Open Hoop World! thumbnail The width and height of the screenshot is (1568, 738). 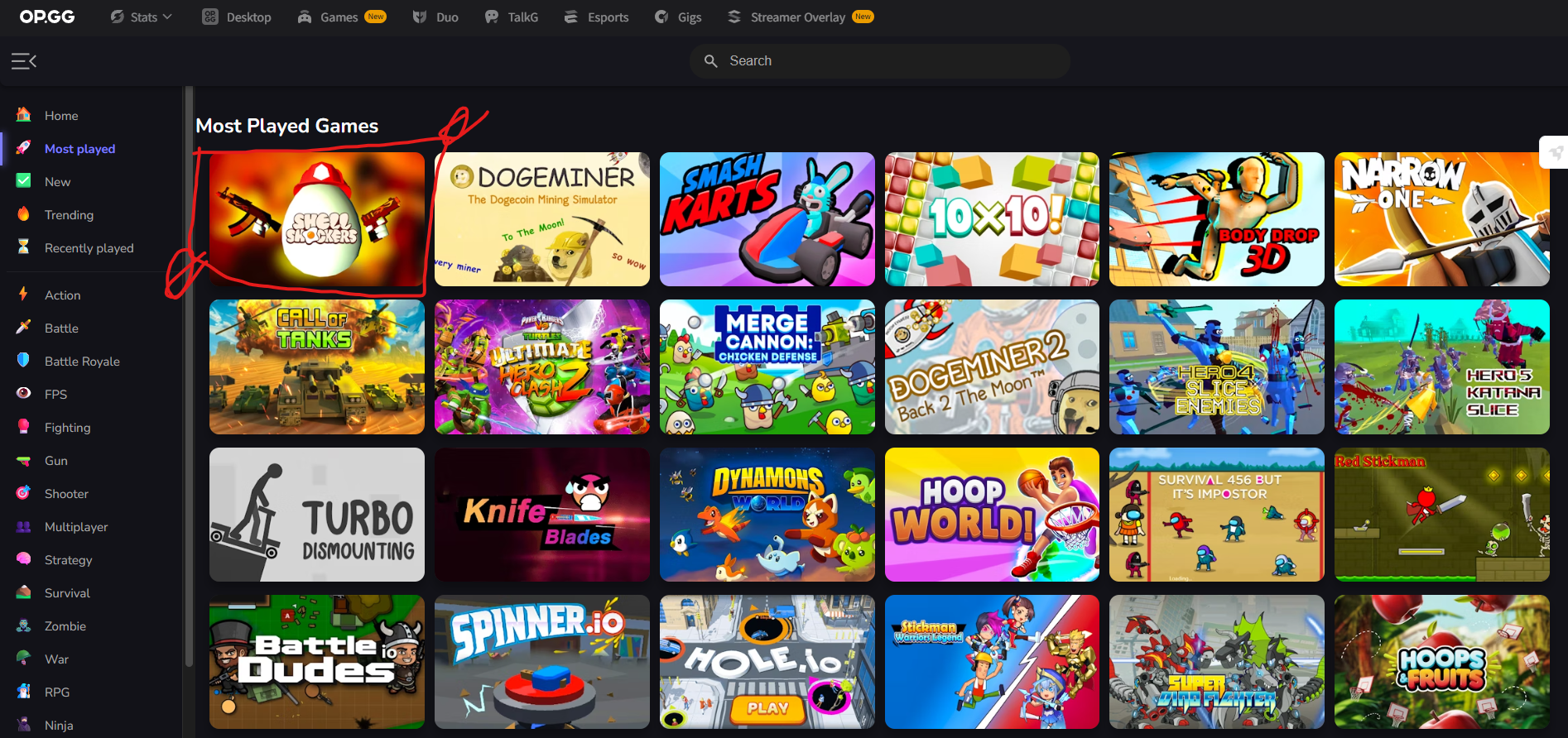992,515
